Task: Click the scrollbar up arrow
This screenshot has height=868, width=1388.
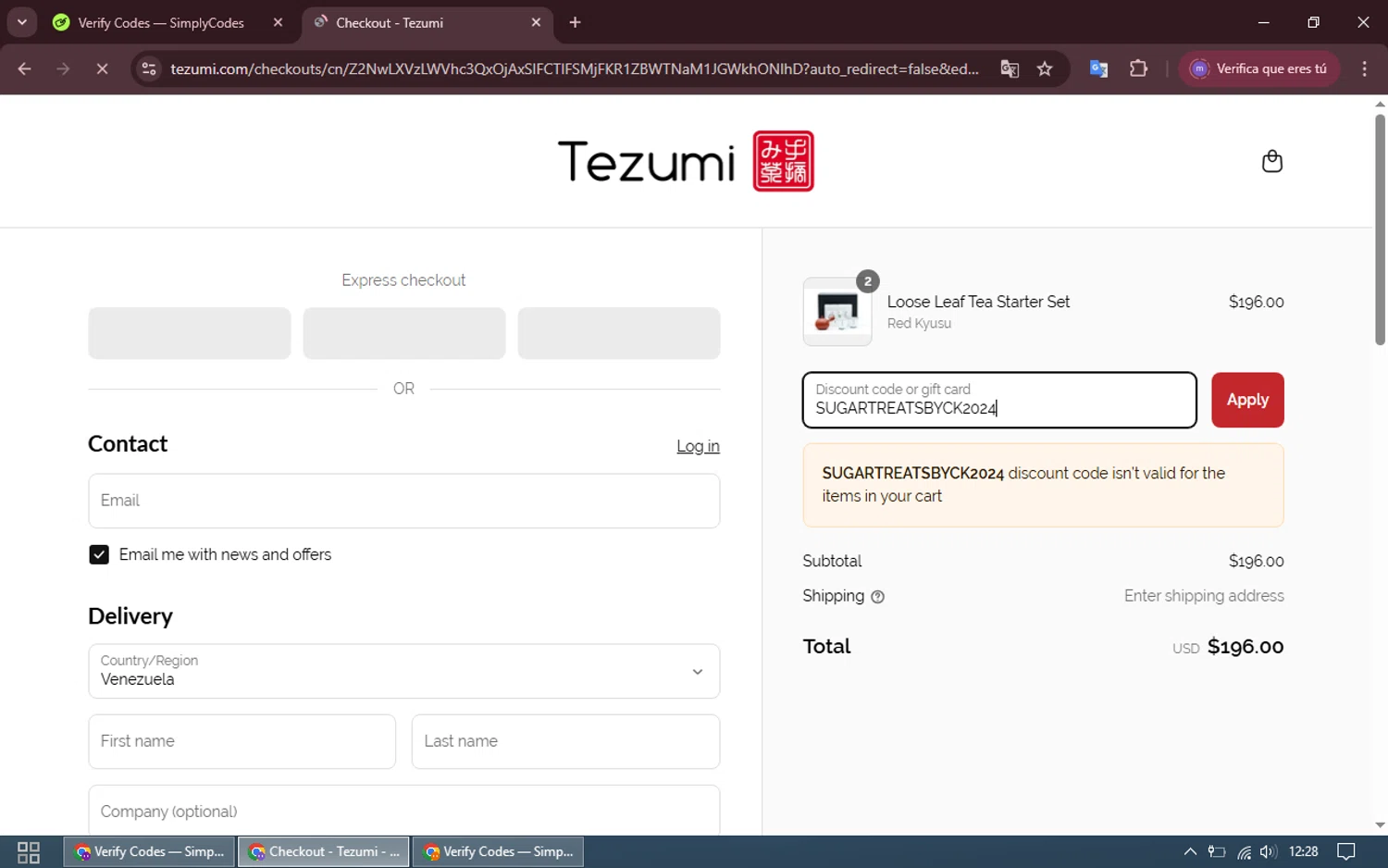Action: [1380, 104]
